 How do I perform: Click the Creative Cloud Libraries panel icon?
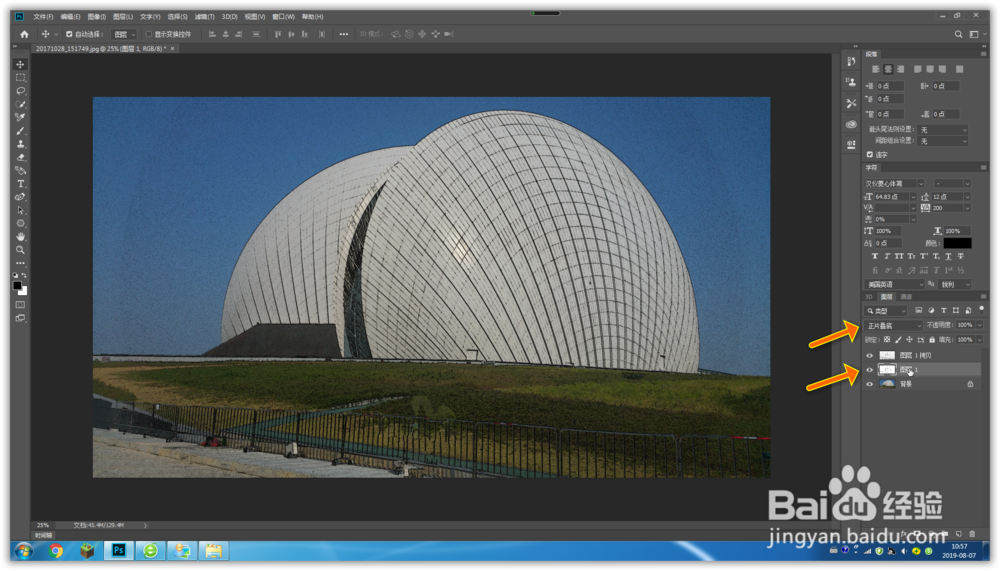[x=851, y=124]
